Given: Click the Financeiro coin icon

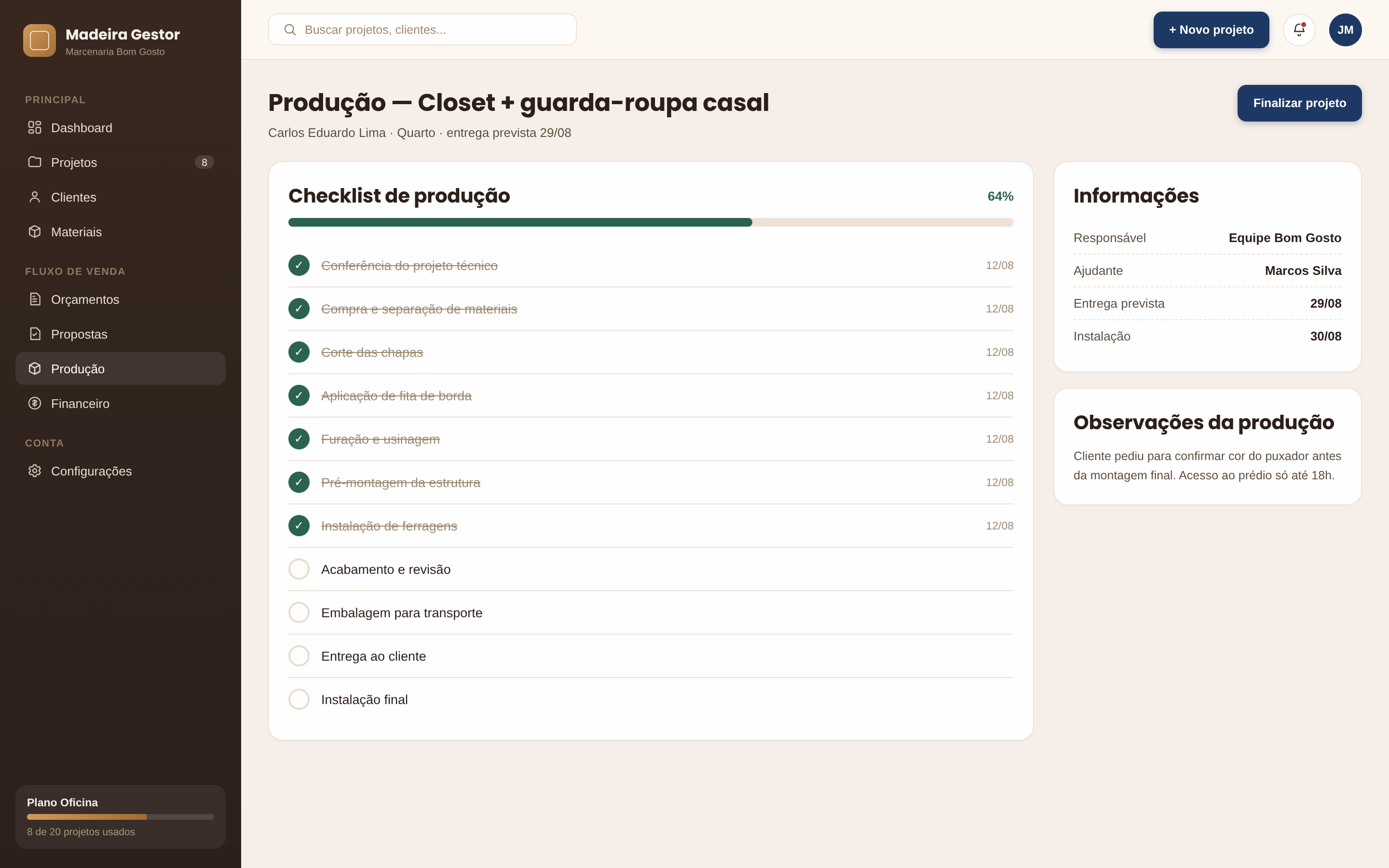Looking at the screenshot, I should click(35, 403).
